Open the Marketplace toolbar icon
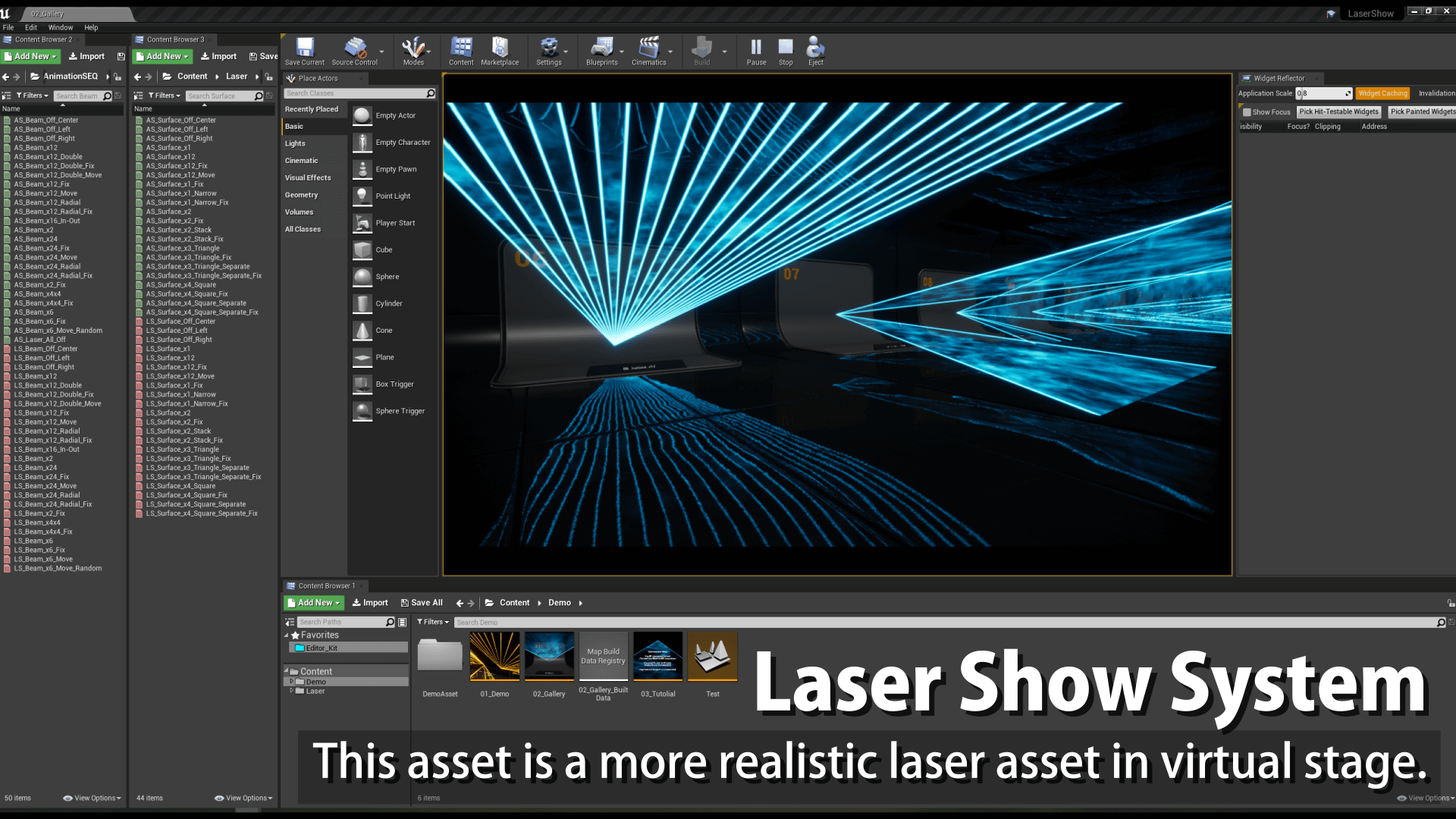1456x819 pixels. click(500, 52)
